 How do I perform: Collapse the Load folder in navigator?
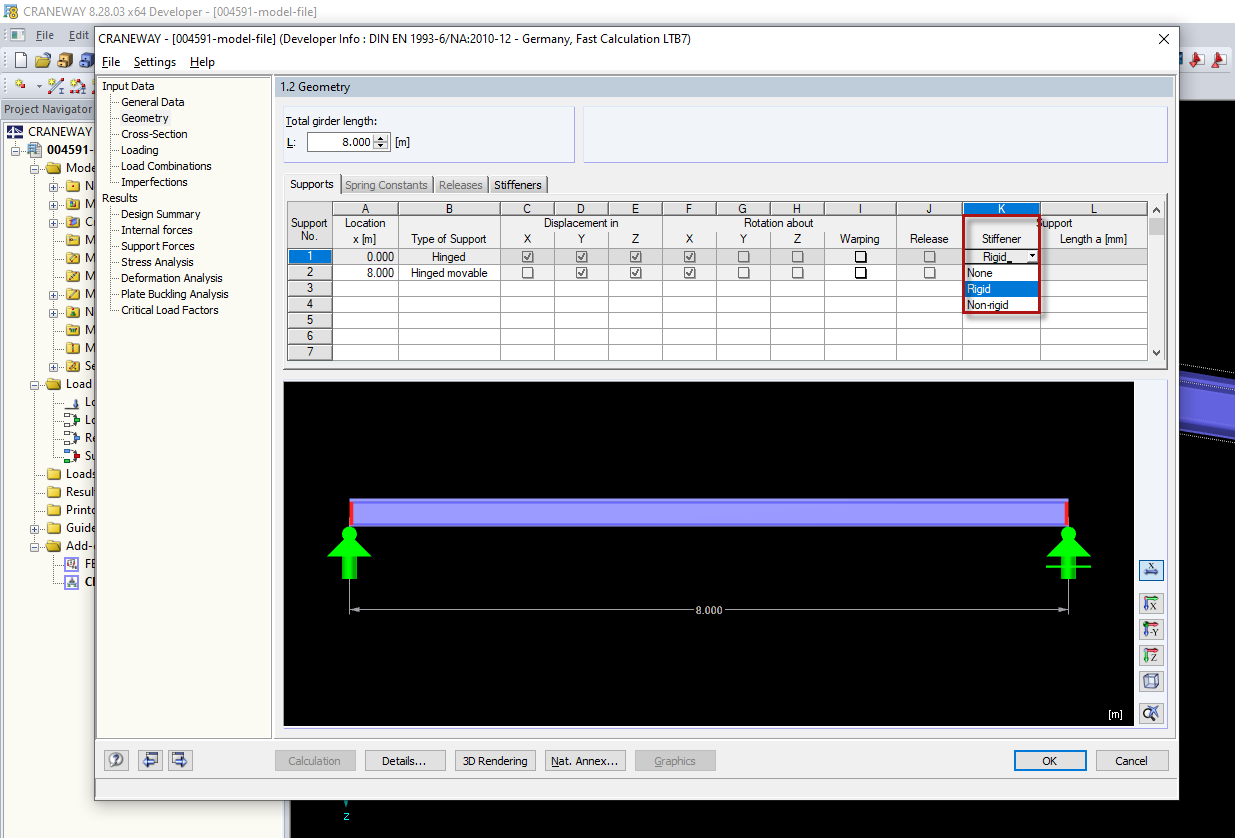35,384
